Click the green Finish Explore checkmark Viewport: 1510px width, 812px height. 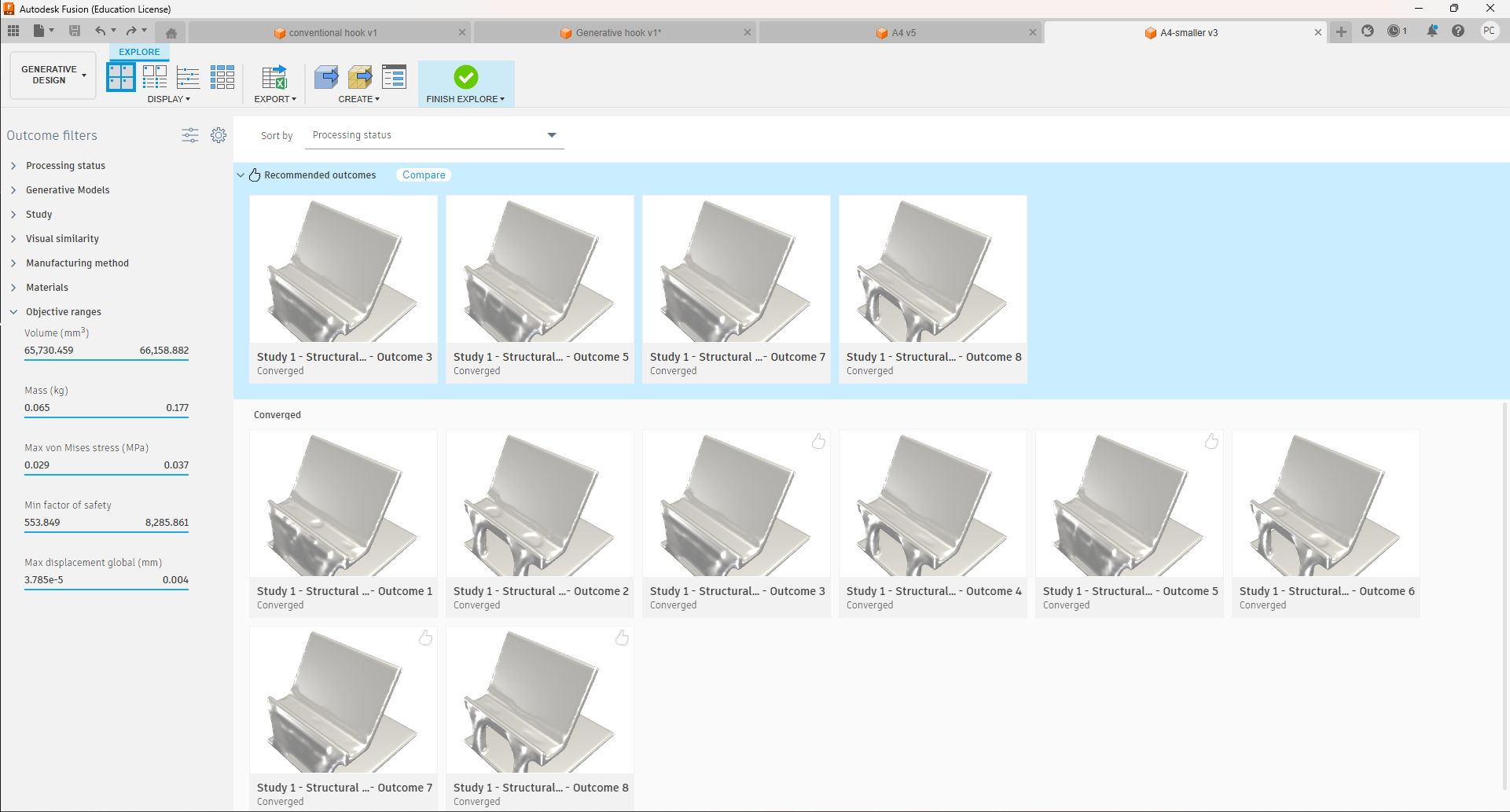pos(466,77)
